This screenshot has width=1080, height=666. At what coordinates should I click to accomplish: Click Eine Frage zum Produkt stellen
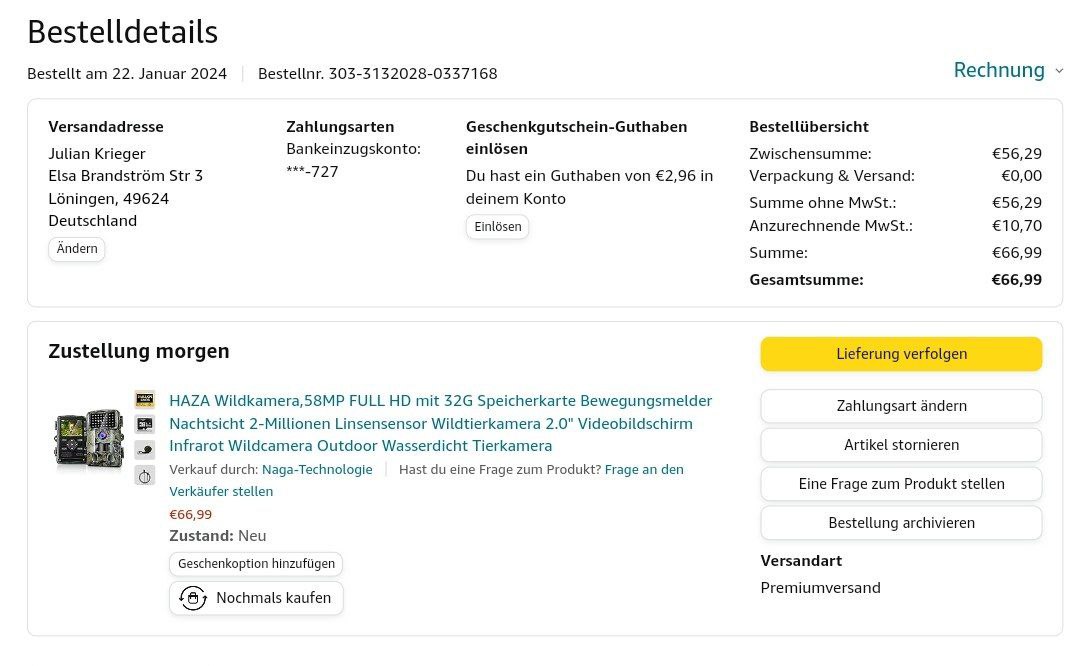[901, 484]
